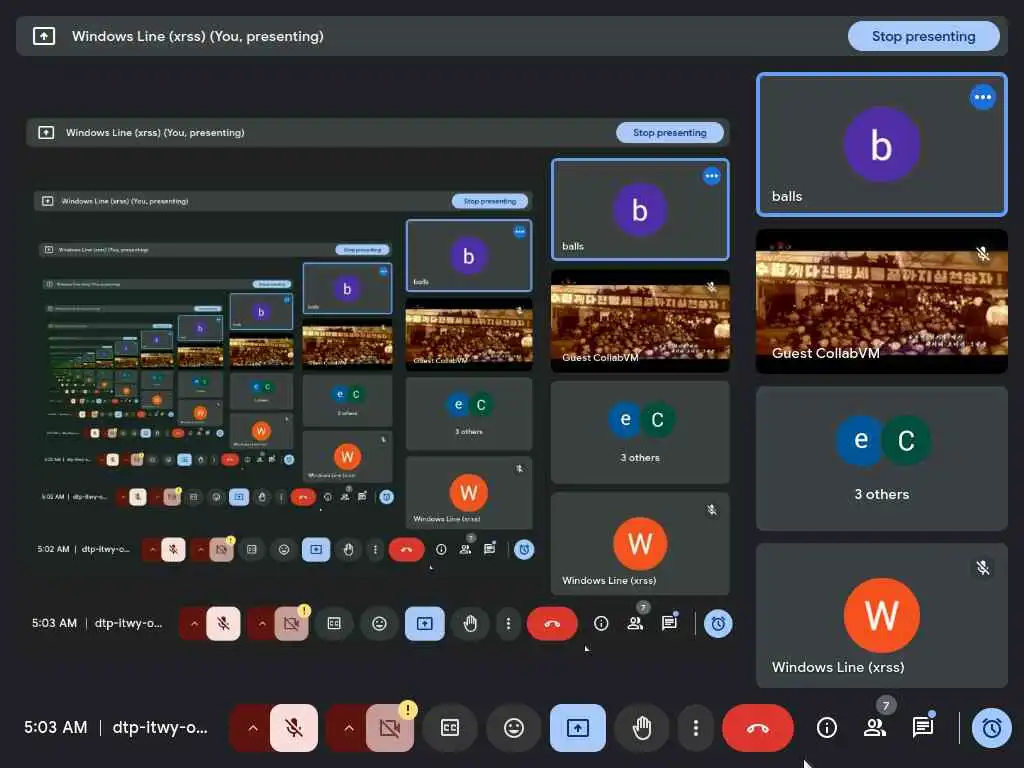Select the large 'balls' participant tile
This screenshot has height=768, width=1024.
click(882, 144)
